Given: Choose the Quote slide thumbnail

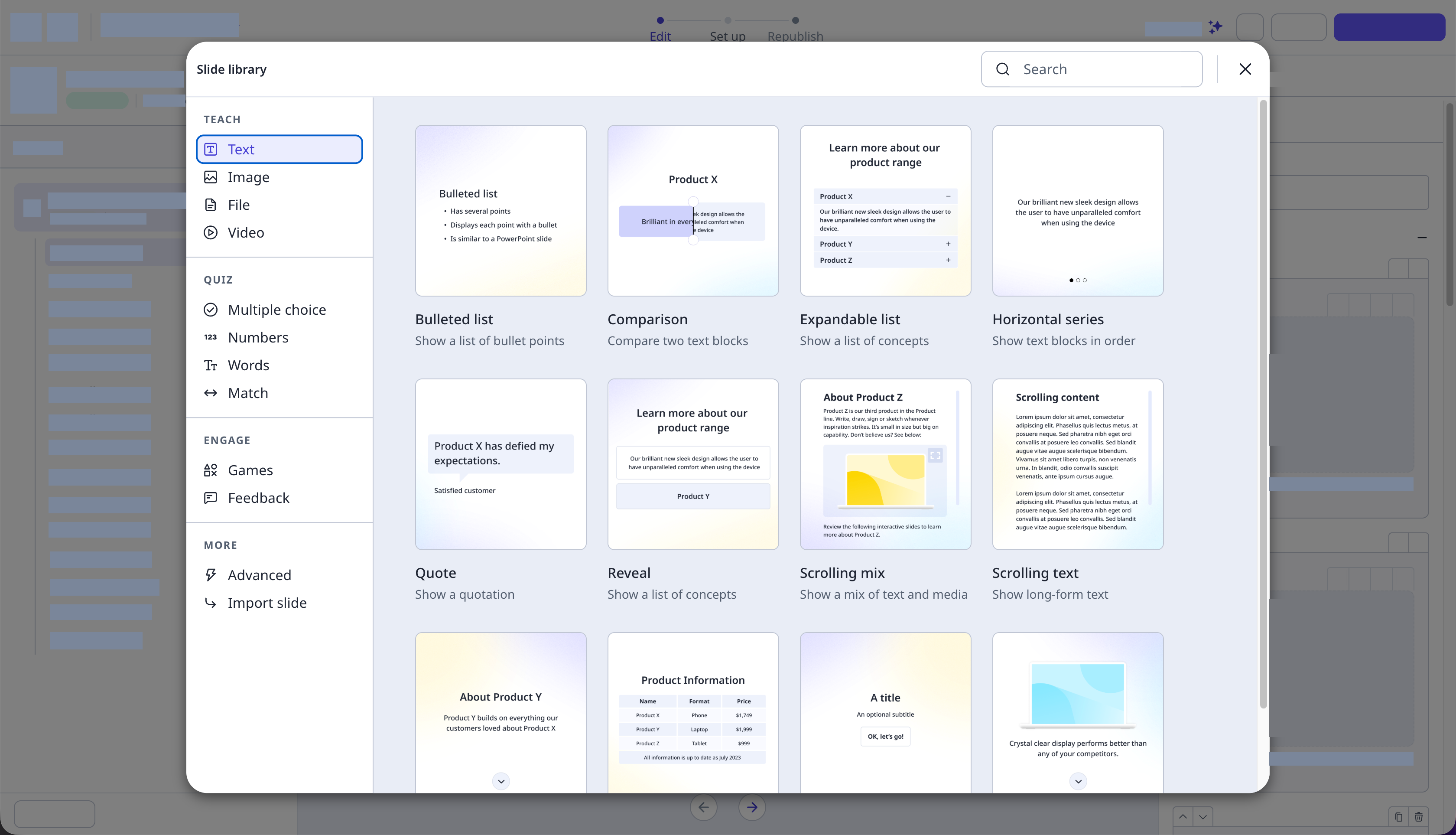Looking at the screenshot, I should [x=500, y=464].
